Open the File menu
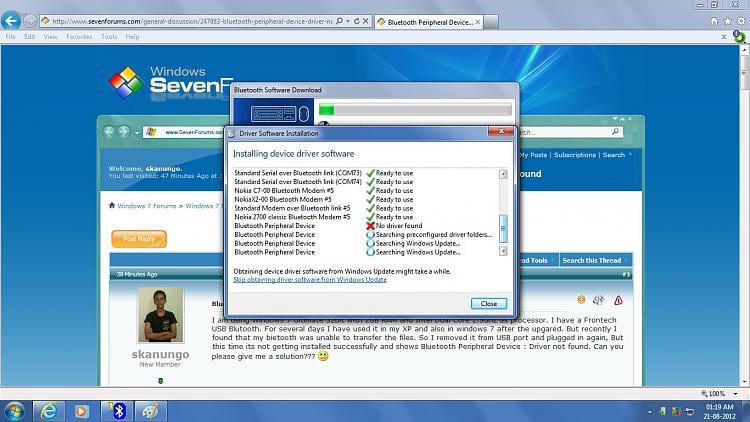Image resolution: width=750 pixels, height=422 pixels. point(11,36)
